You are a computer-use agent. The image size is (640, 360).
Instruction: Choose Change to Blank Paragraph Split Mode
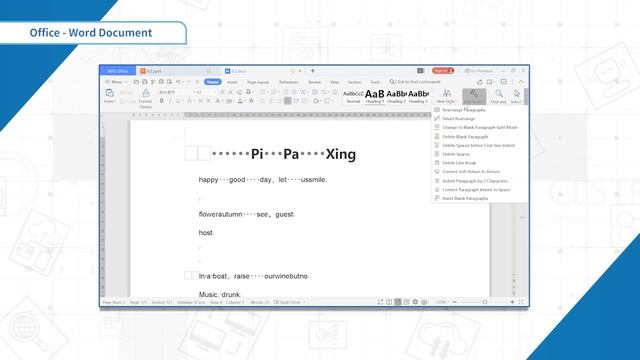coord(480,127)
